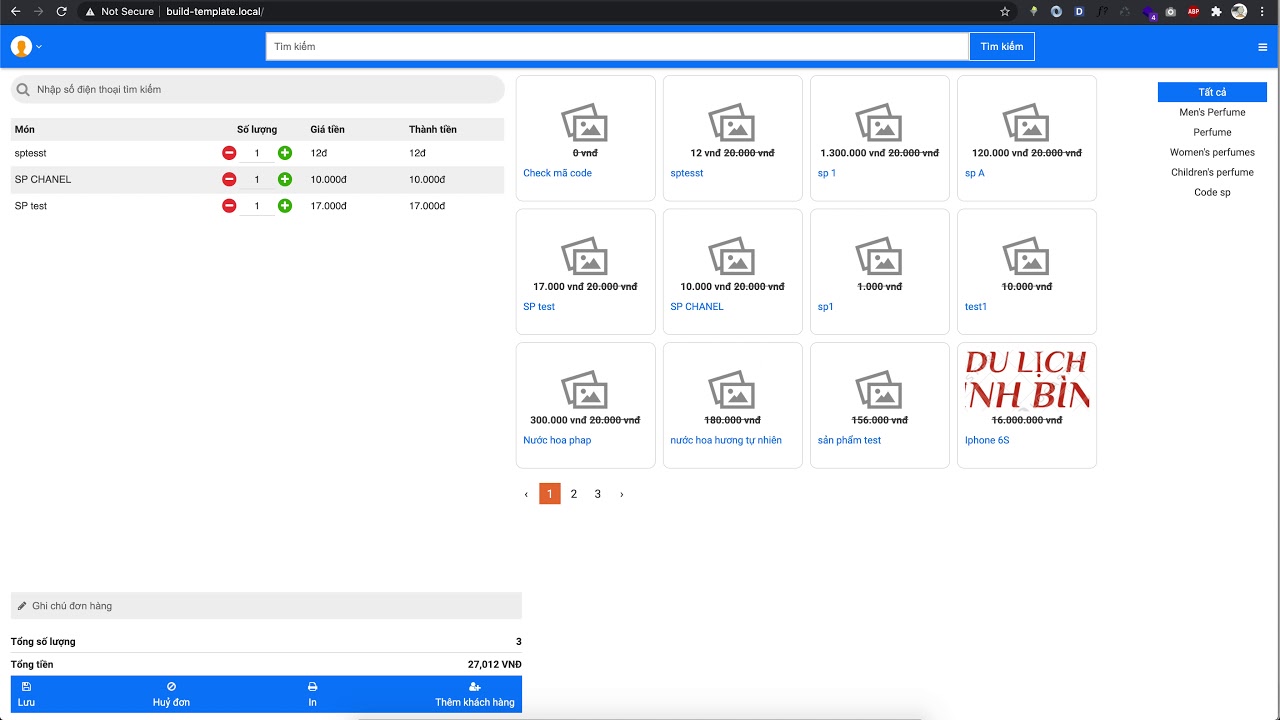Click the quantity field for sptesst

(257, 153)
